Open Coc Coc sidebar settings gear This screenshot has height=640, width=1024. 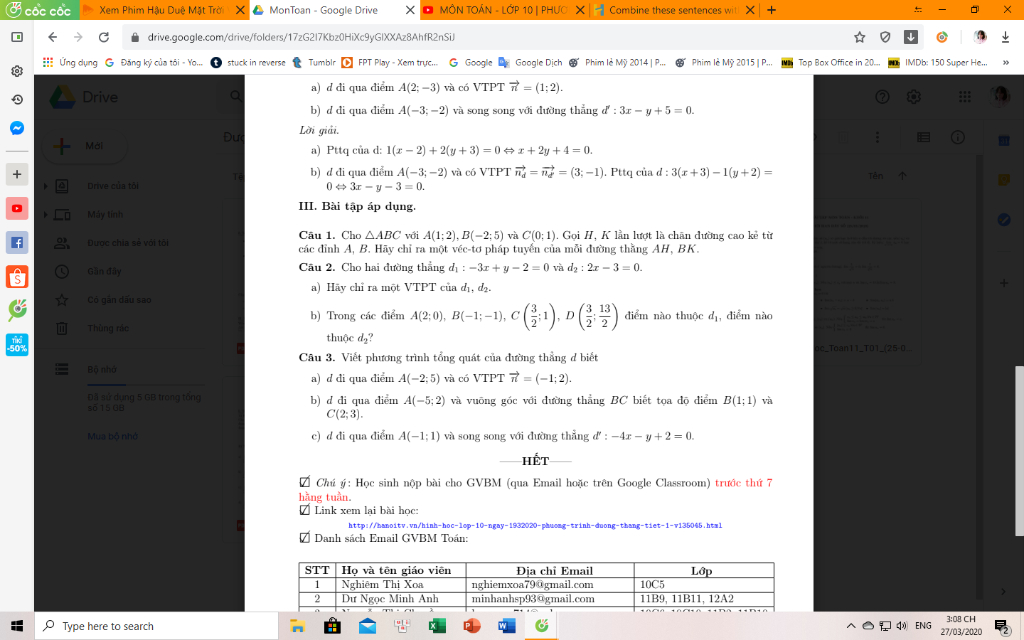[17, 71]
